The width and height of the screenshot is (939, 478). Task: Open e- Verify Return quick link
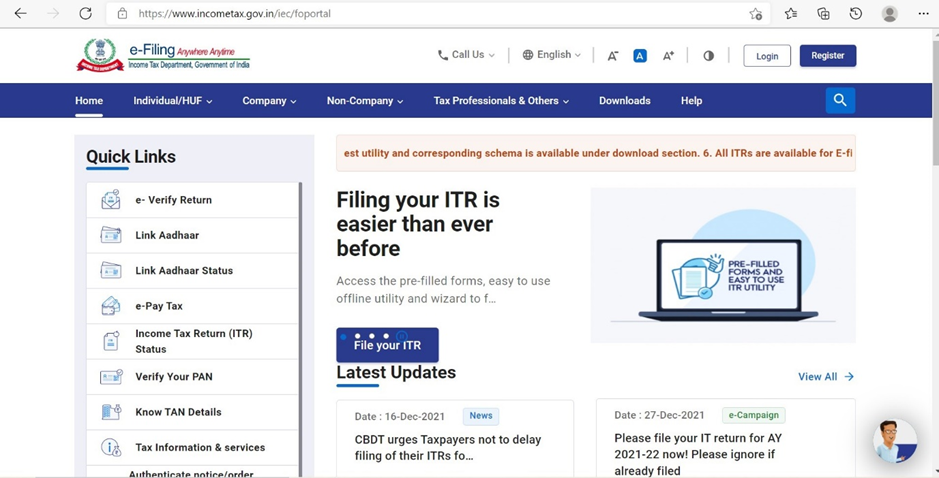pos(192,200)
